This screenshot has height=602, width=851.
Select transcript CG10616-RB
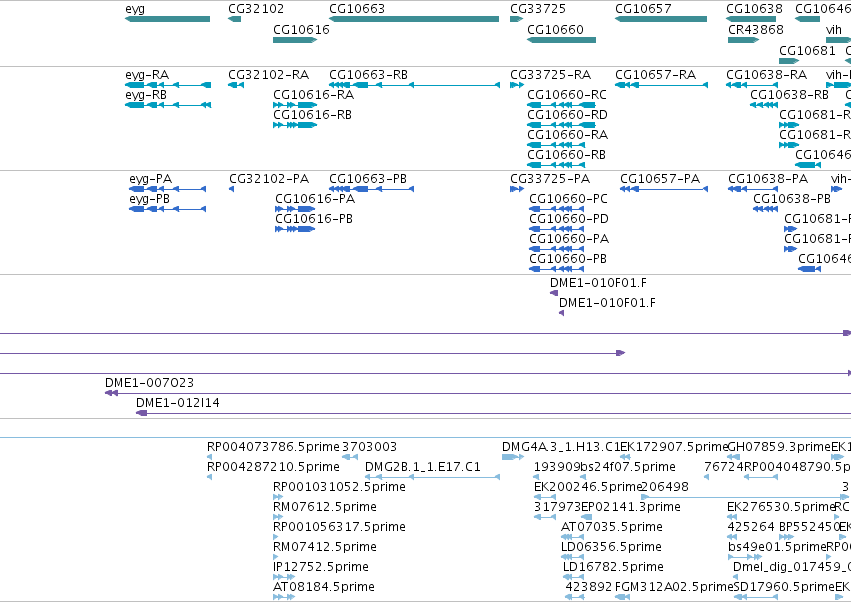pos(312,115)
